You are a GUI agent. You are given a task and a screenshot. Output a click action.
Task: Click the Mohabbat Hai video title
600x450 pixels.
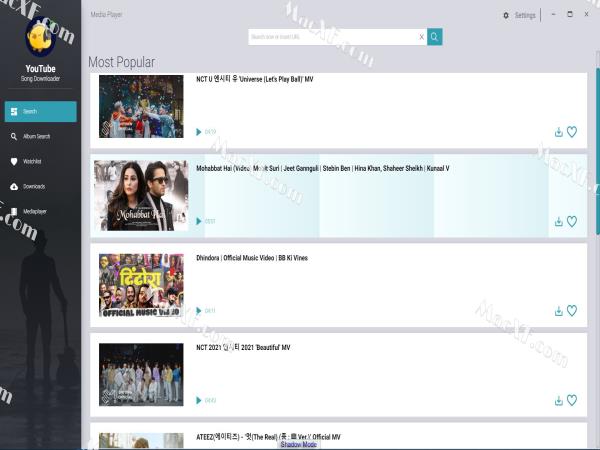[323, 168]
